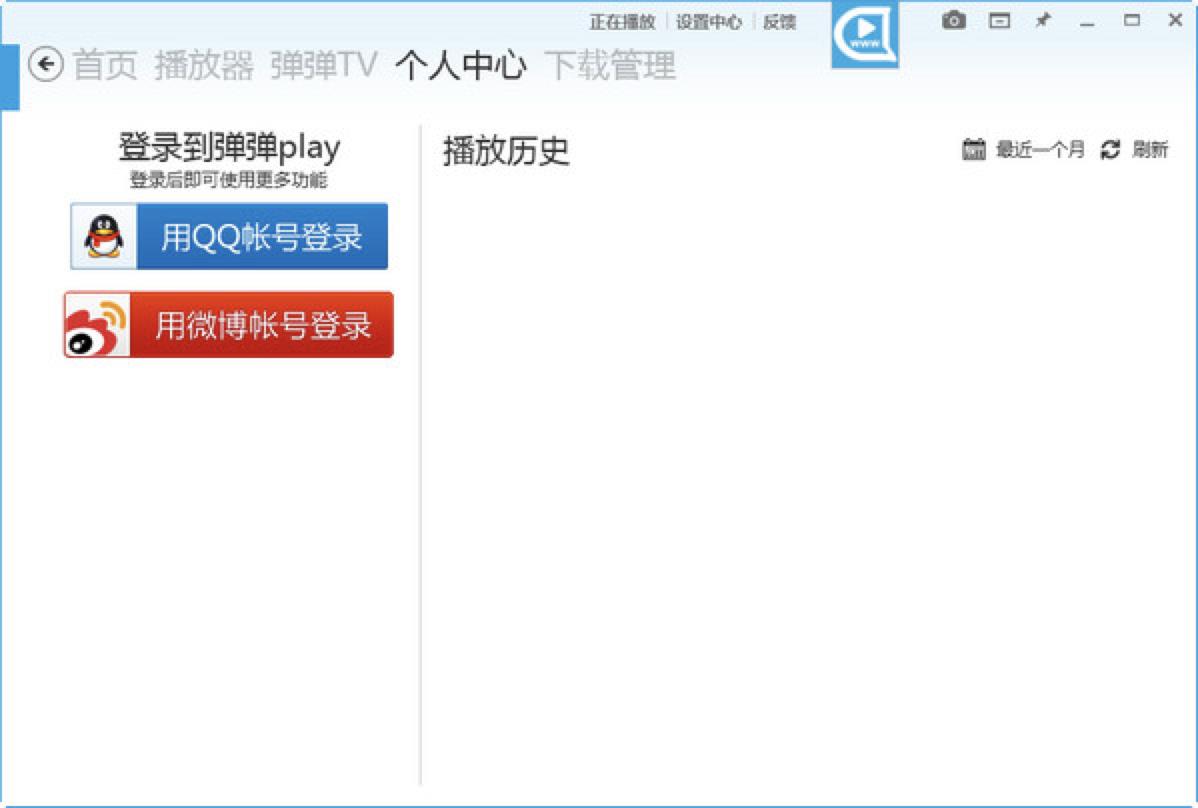Click the 反馈 feedback link
This screenshot has width=1198, height=808.
pyautogui.click(x=779, y=22)
